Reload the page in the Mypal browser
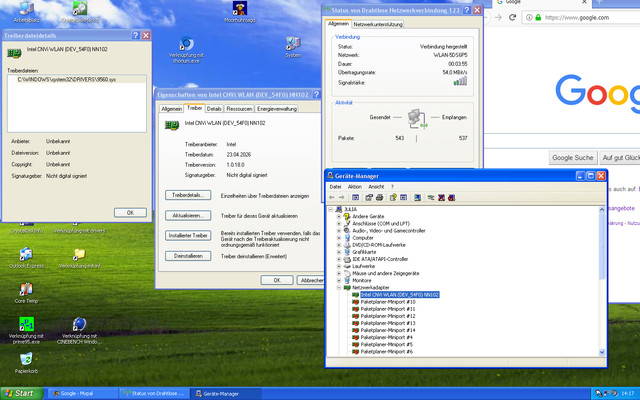The width and height of the screenshot is (640, 400). coord(512,17)
